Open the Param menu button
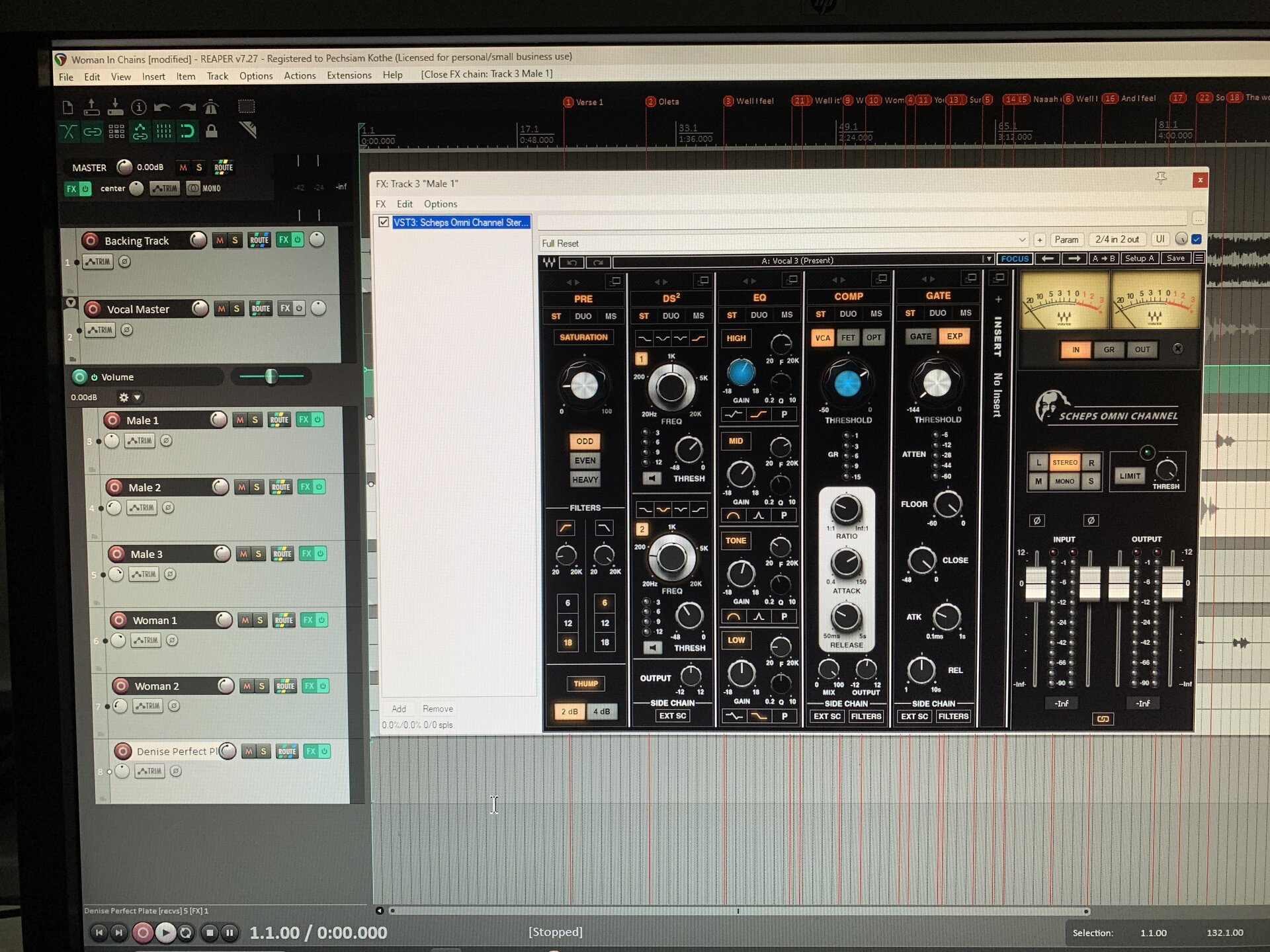Screen dimensions: 1270x952 [1066, 239]
